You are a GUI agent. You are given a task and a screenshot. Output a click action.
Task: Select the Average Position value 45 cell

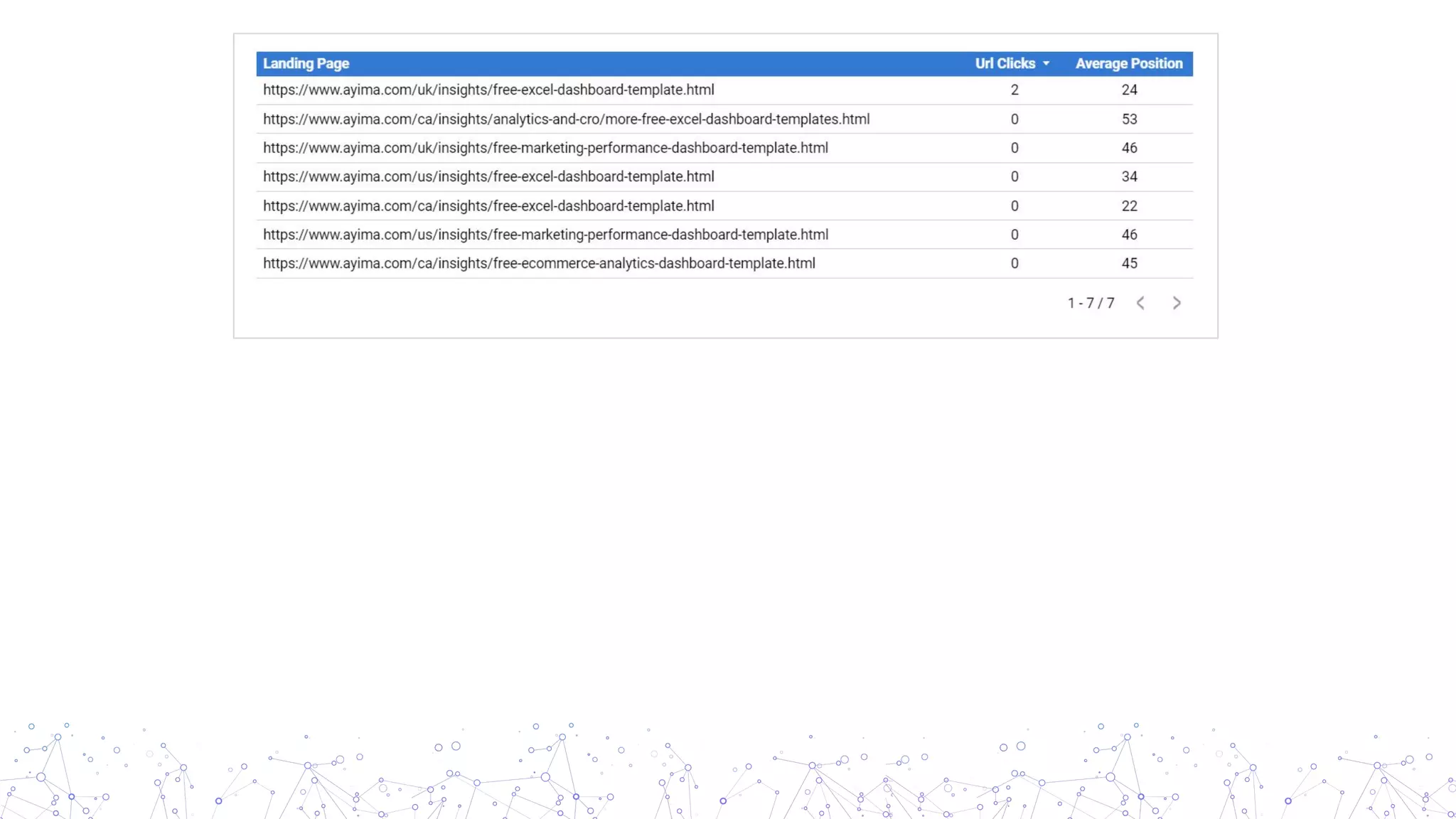1129,264
